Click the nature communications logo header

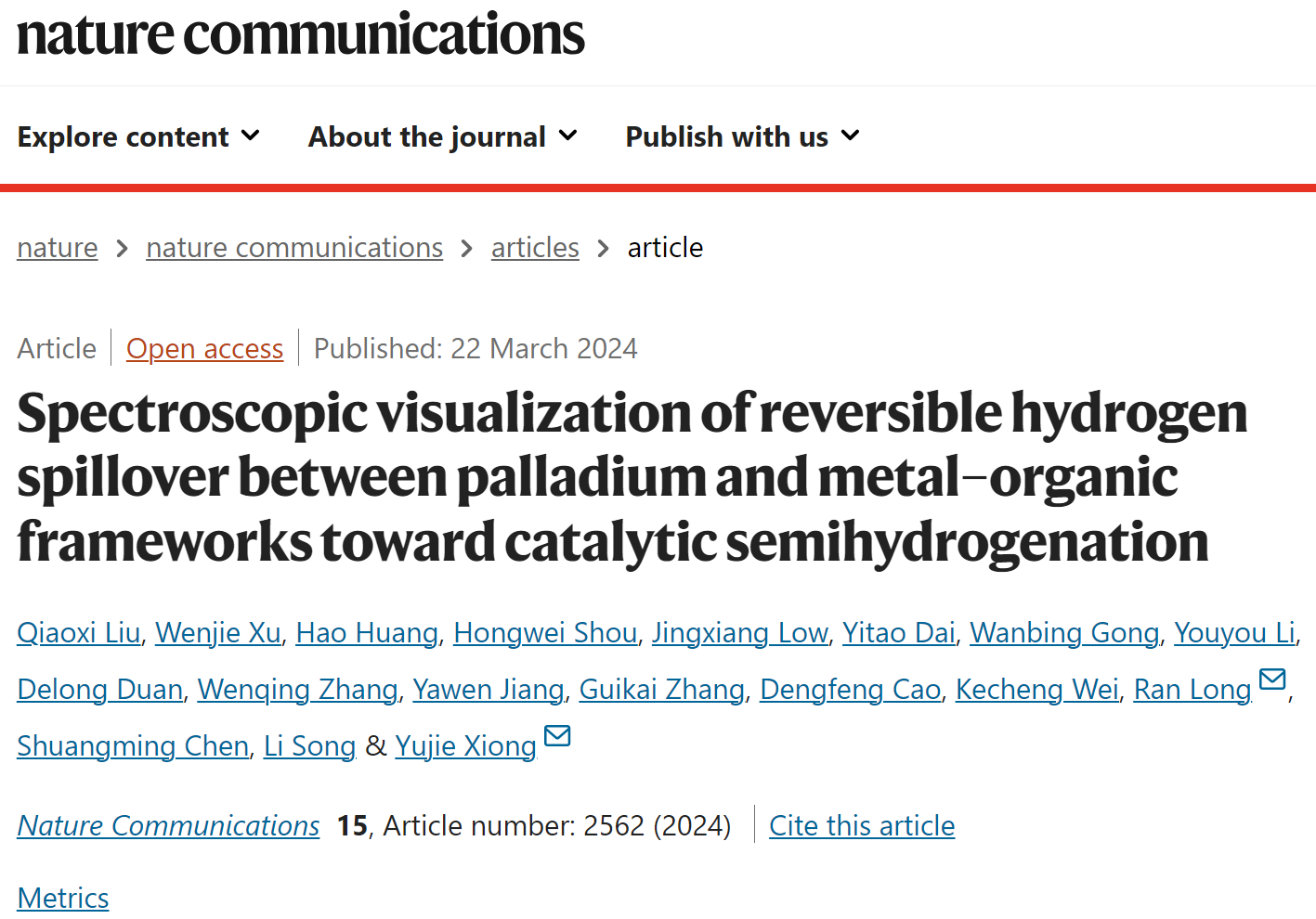(301, 34)
